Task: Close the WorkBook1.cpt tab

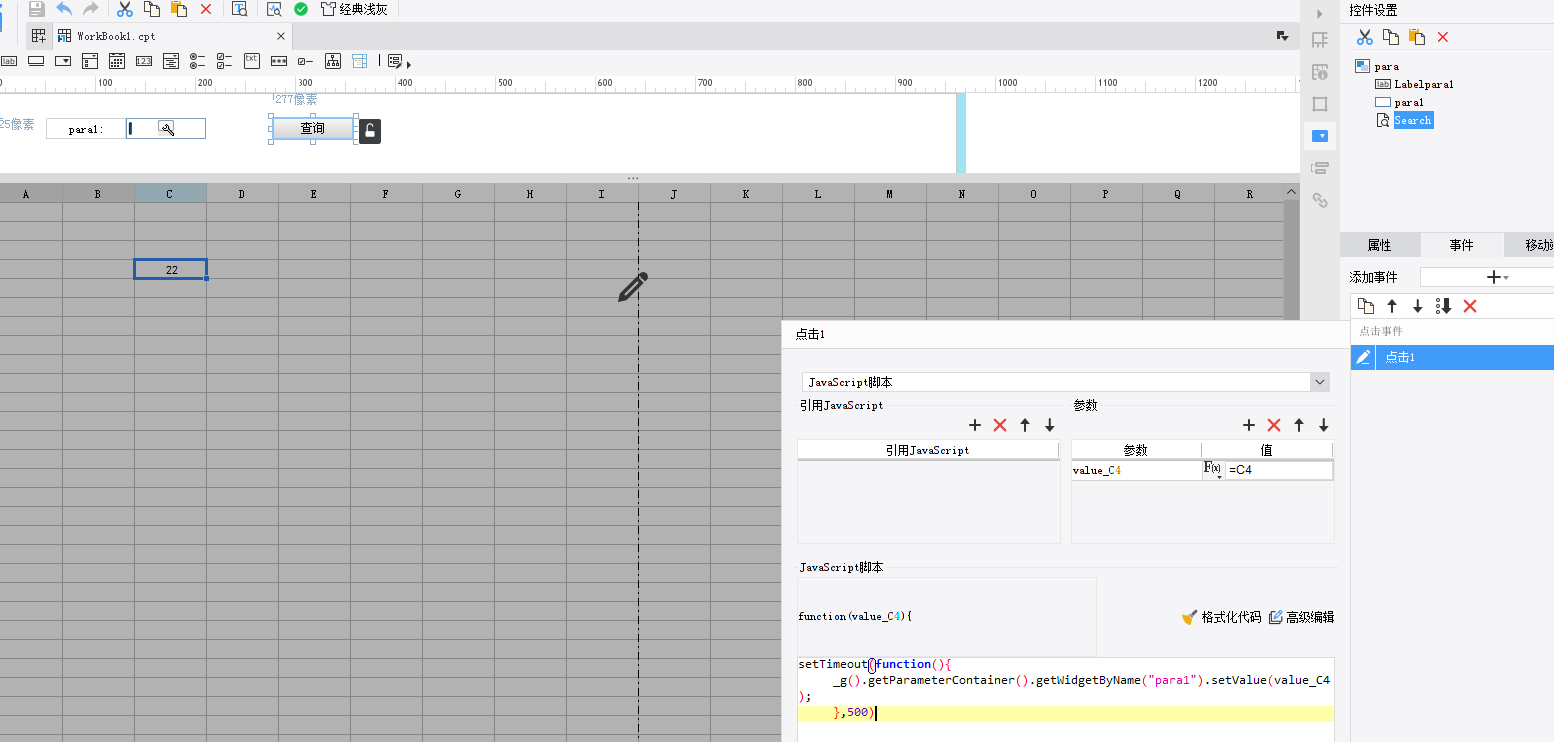Action: (281, 36)
